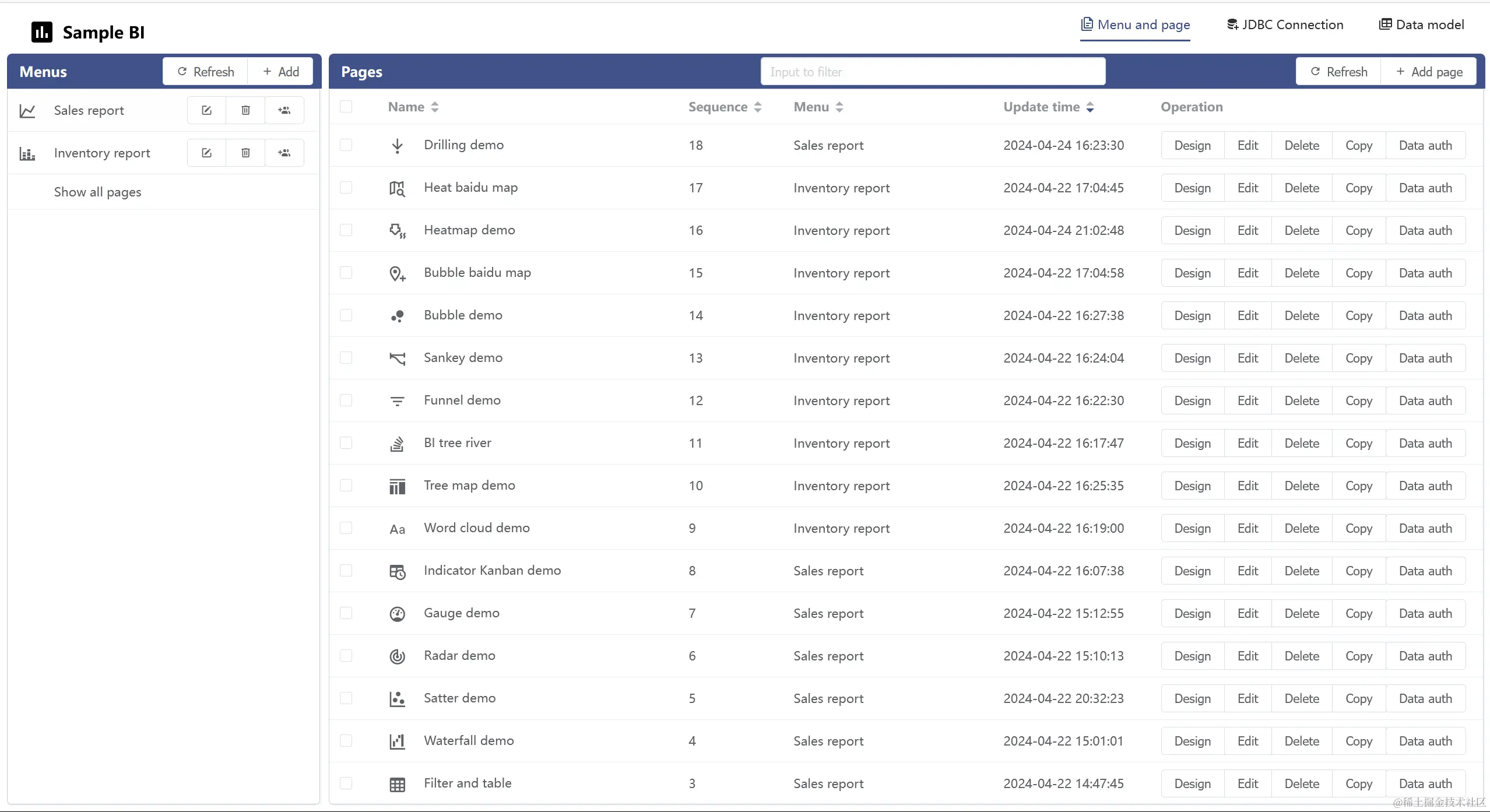The width and height of the screenshot is (1490, 812).
Task: Click trash icon for Inventory report menu
Action: coord(245,153)
